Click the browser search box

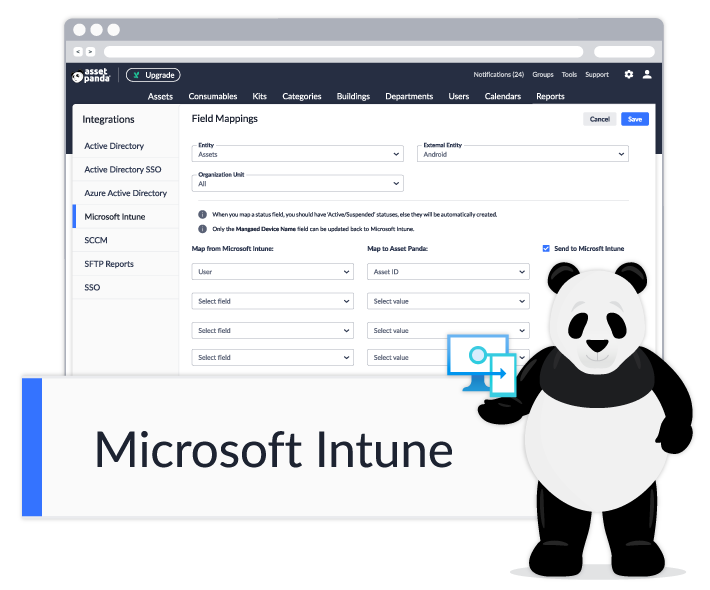pyautogui.click(x=624, y=52)
